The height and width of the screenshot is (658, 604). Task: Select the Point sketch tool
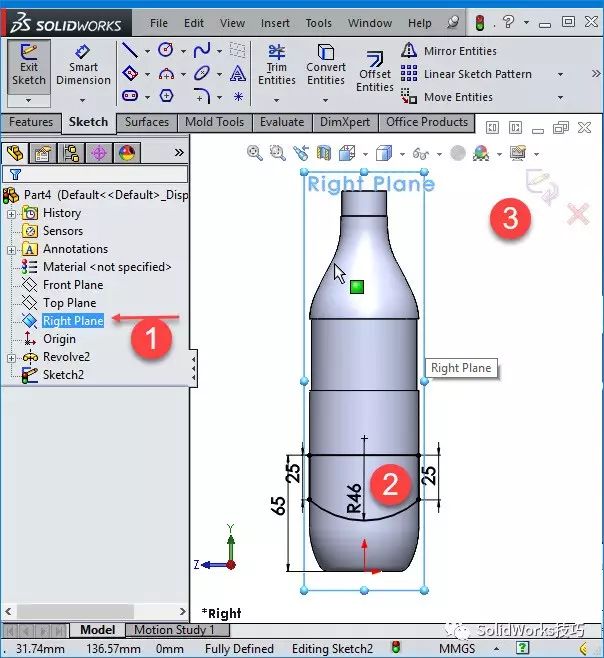[238, 97]
